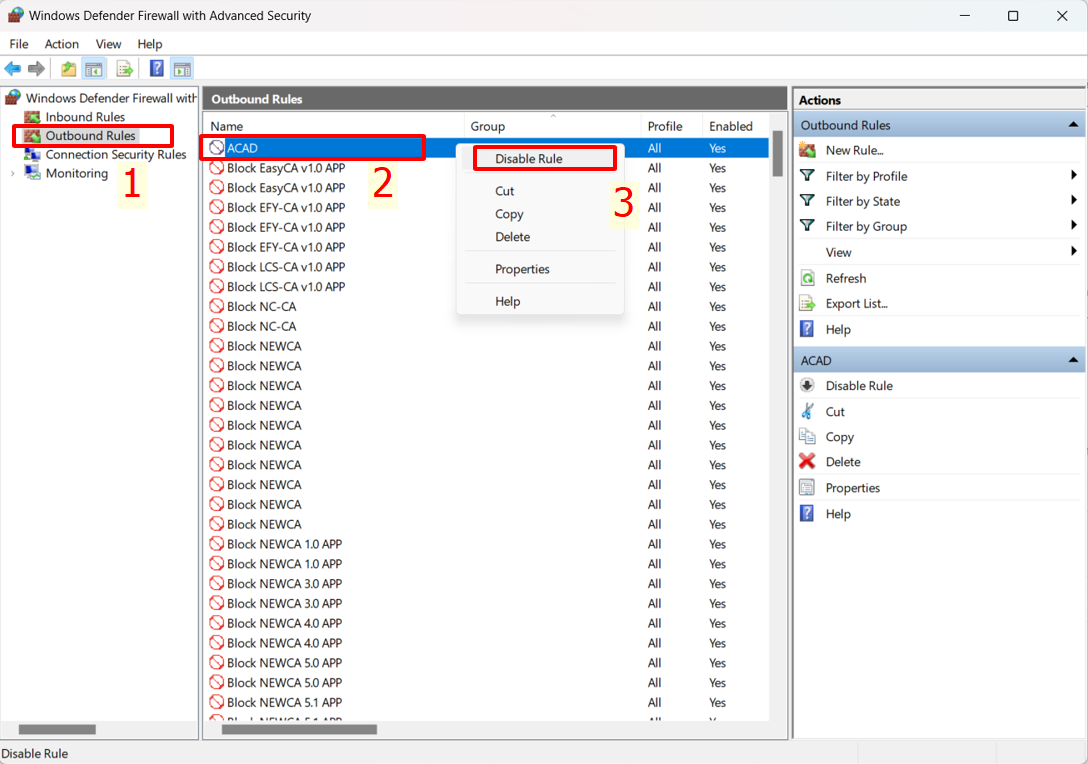Click the Connection Security Rules tree icon
The image size is (1088, 764).
click(32, 154)
